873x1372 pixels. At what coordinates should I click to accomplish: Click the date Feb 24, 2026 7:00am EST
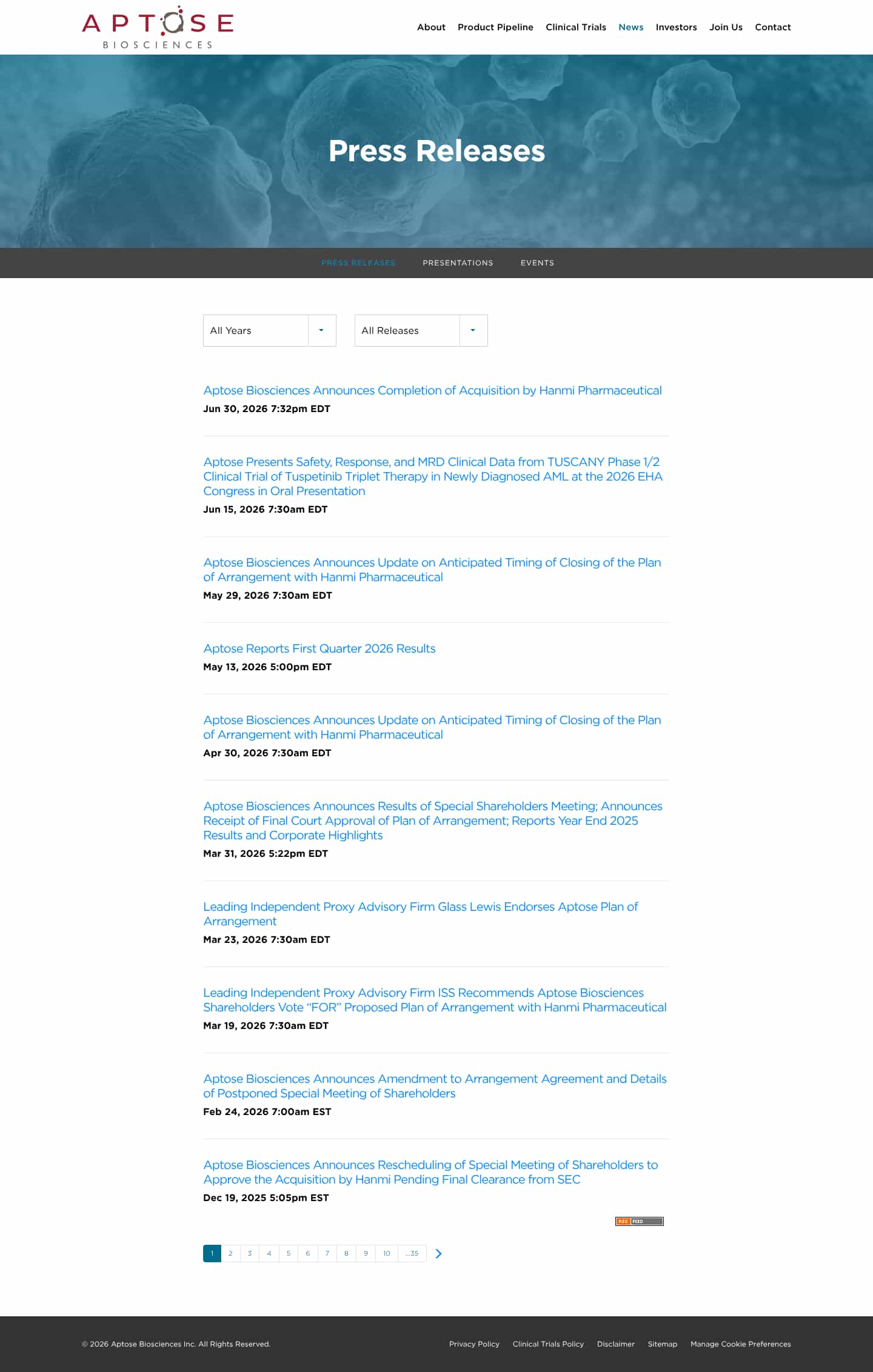267,1112
